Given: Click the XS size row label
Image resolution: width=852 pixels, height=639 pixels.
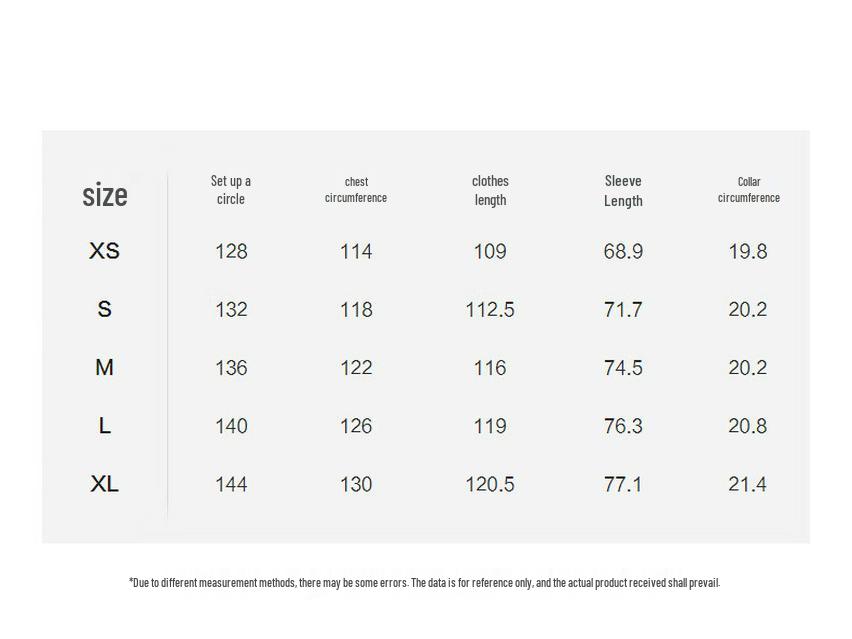Looking at the screenshot, I should [x=105, y=251].
